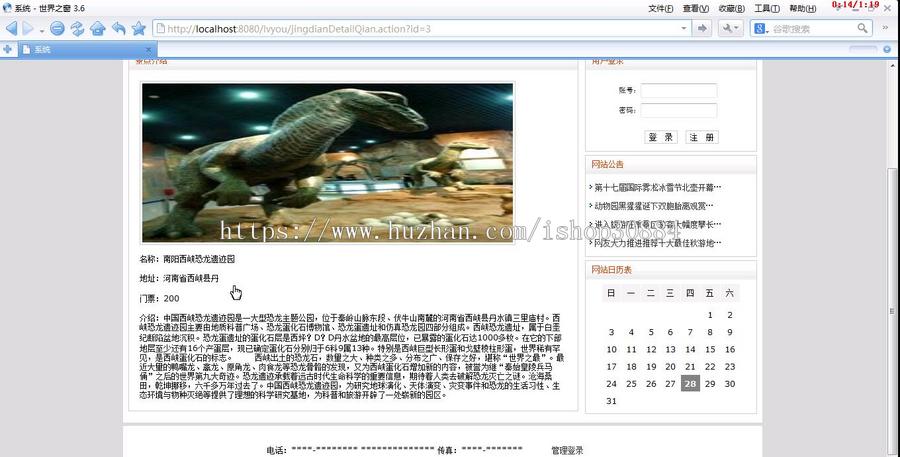The image size is (900, 457).
Task: Go to the home page icon
Action: coord(98,28)
